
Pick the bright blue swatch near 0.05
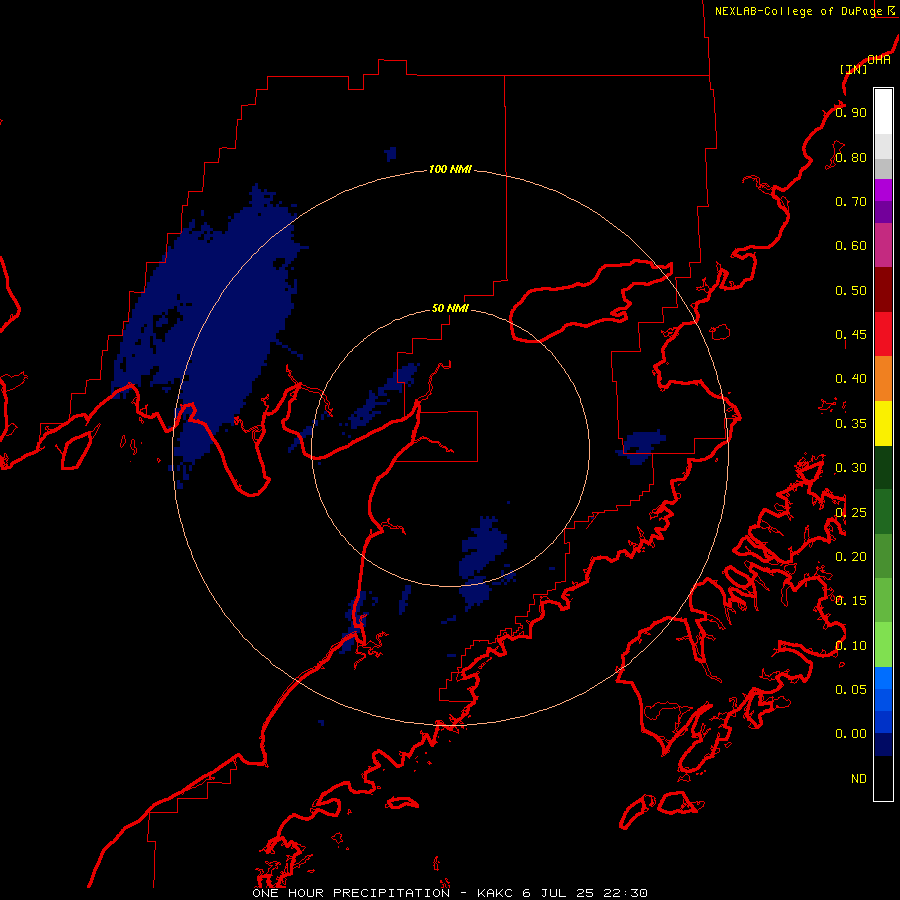(883, 678)
